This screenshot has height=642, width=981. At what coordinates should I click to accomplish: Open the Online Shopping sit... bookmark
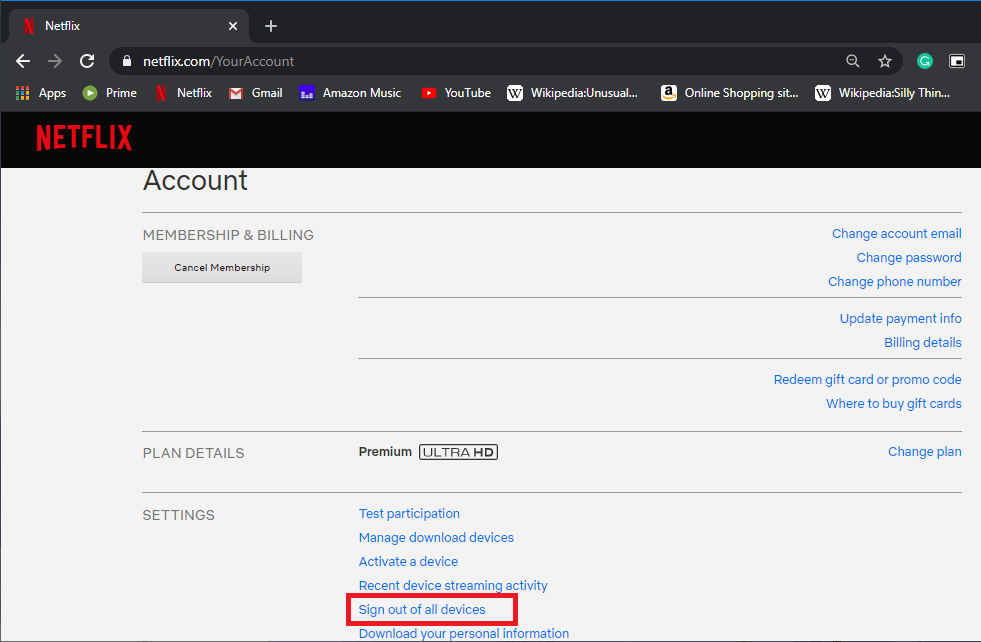pos(729,93)
